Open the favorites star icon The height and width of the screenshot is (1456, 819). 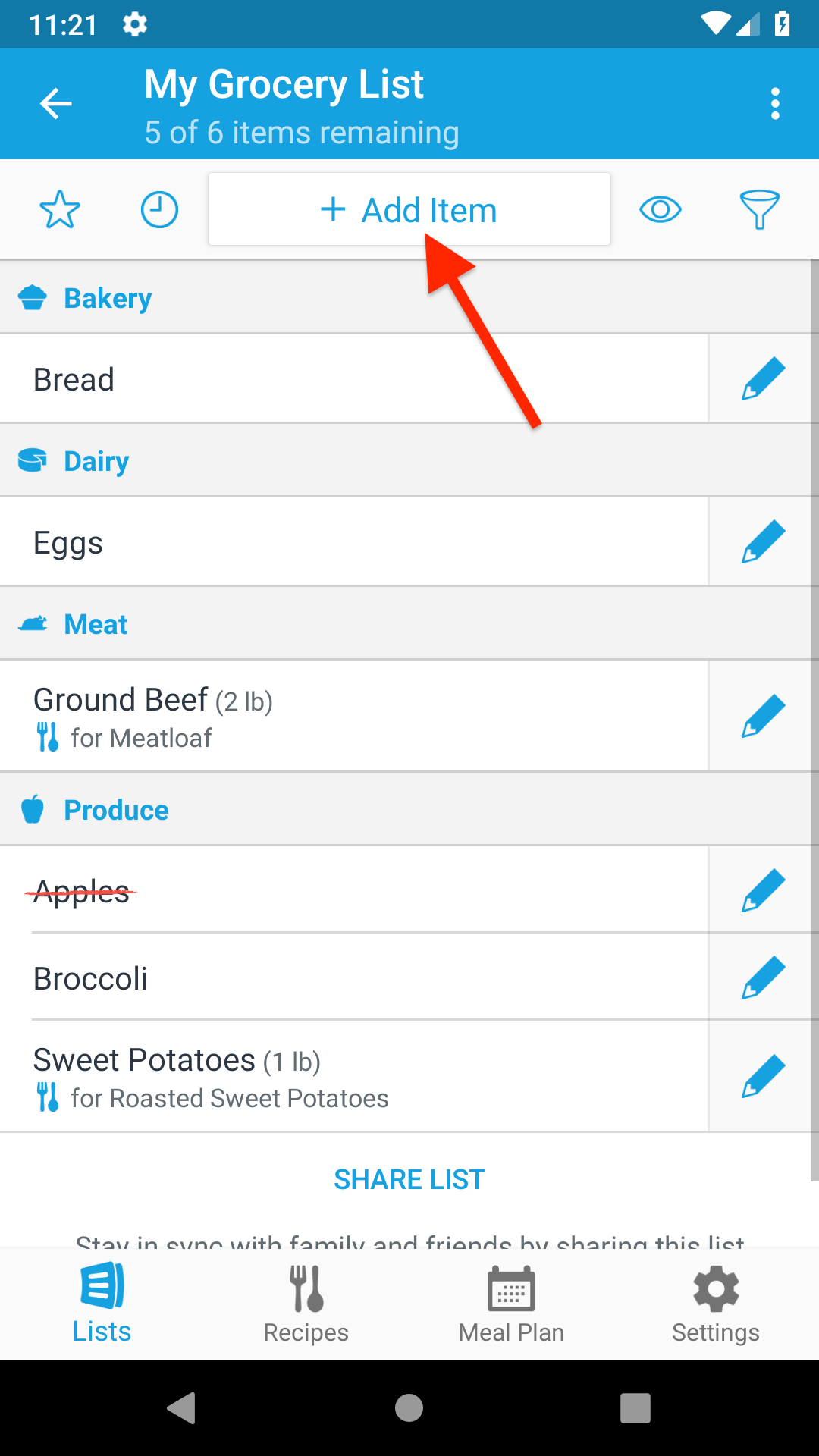point(60,210)
